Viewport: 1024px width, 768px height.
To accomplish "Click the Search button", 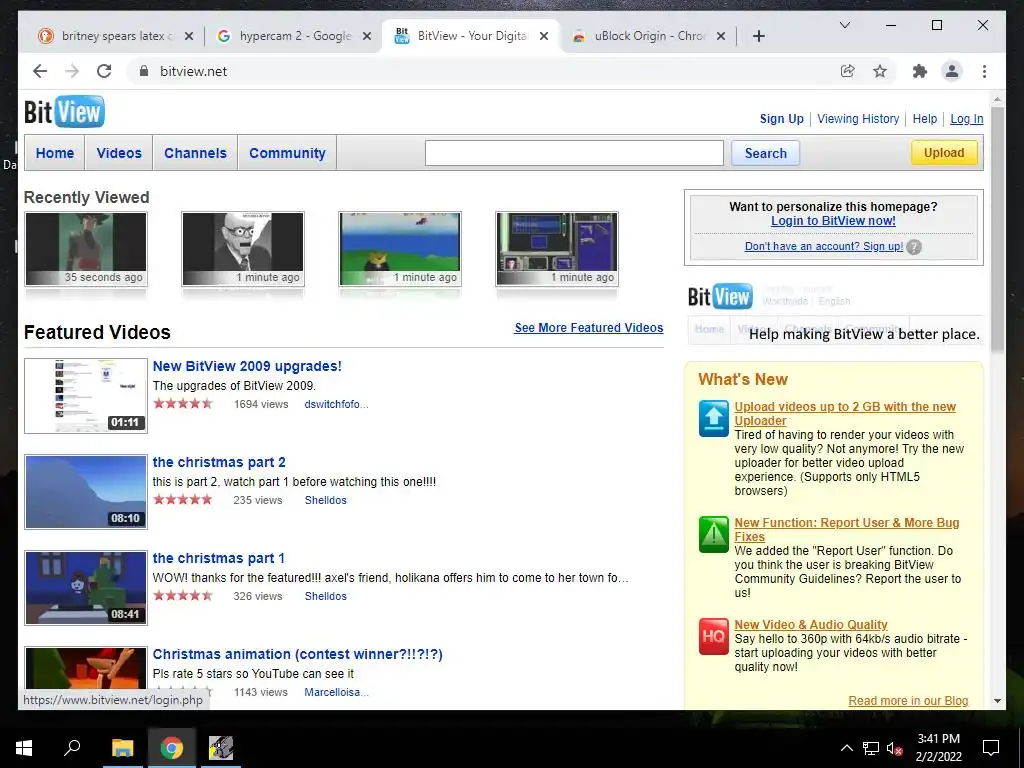I will tap(765, 153).
